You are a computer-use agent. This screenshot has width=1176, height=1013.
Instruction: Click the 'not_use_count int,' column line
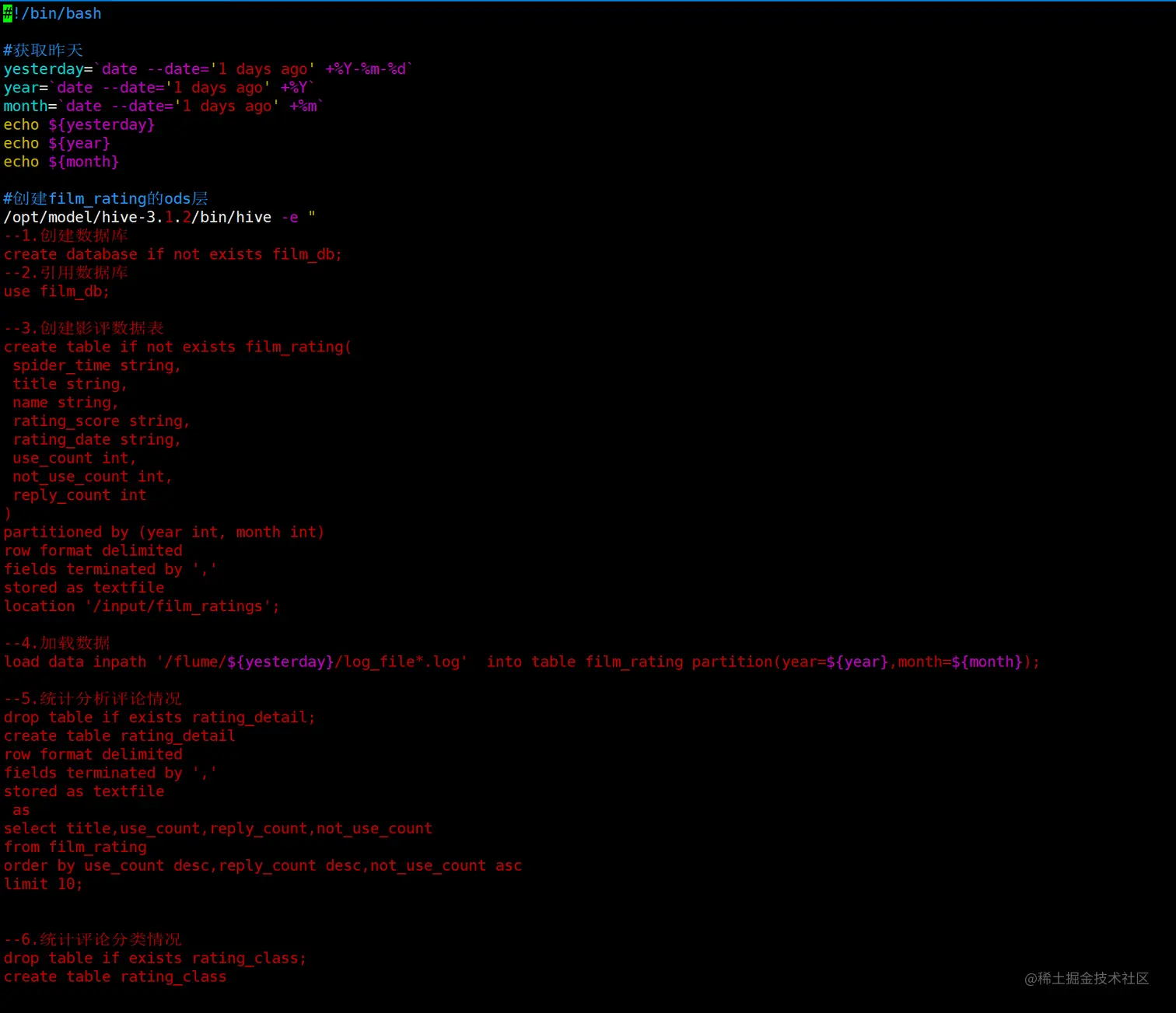pyautogui.click(x=92, y=477)
